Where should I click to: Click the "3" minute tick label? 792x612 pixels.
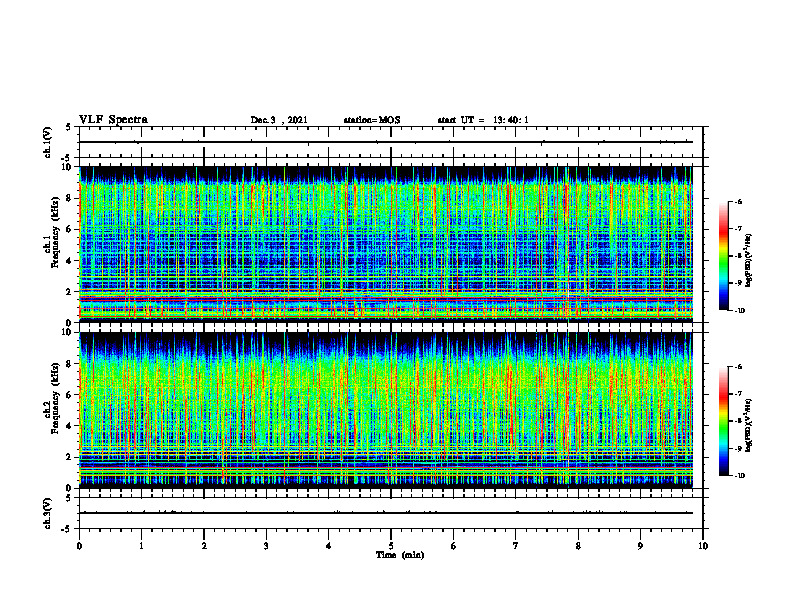pyautogui.click(x=266, y=546)
